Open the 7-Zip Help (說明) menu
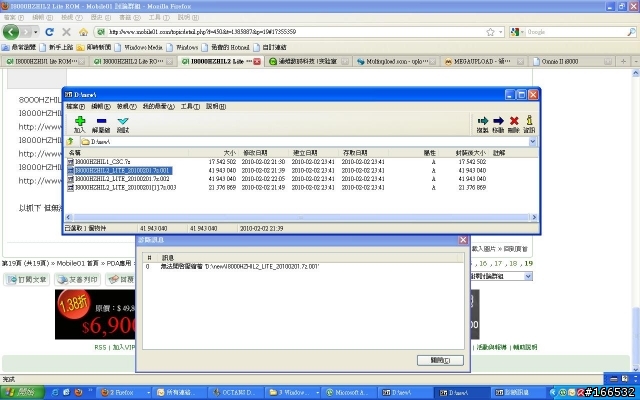Screen dimensions: 640x400 [216, 107]
